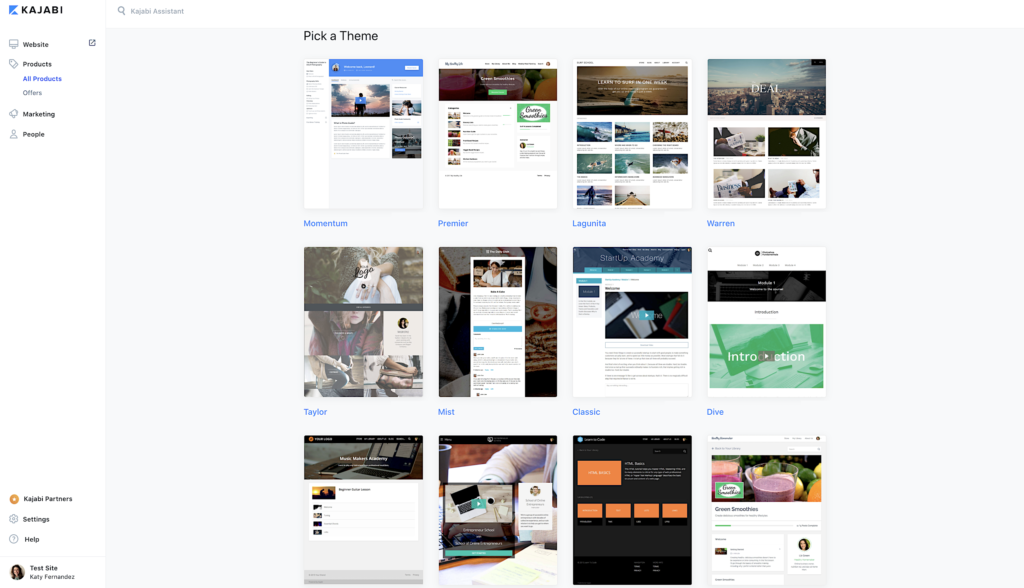The image size is (1024, 588).
Task: Click the Warren theme name link
Action: (720, 223)
